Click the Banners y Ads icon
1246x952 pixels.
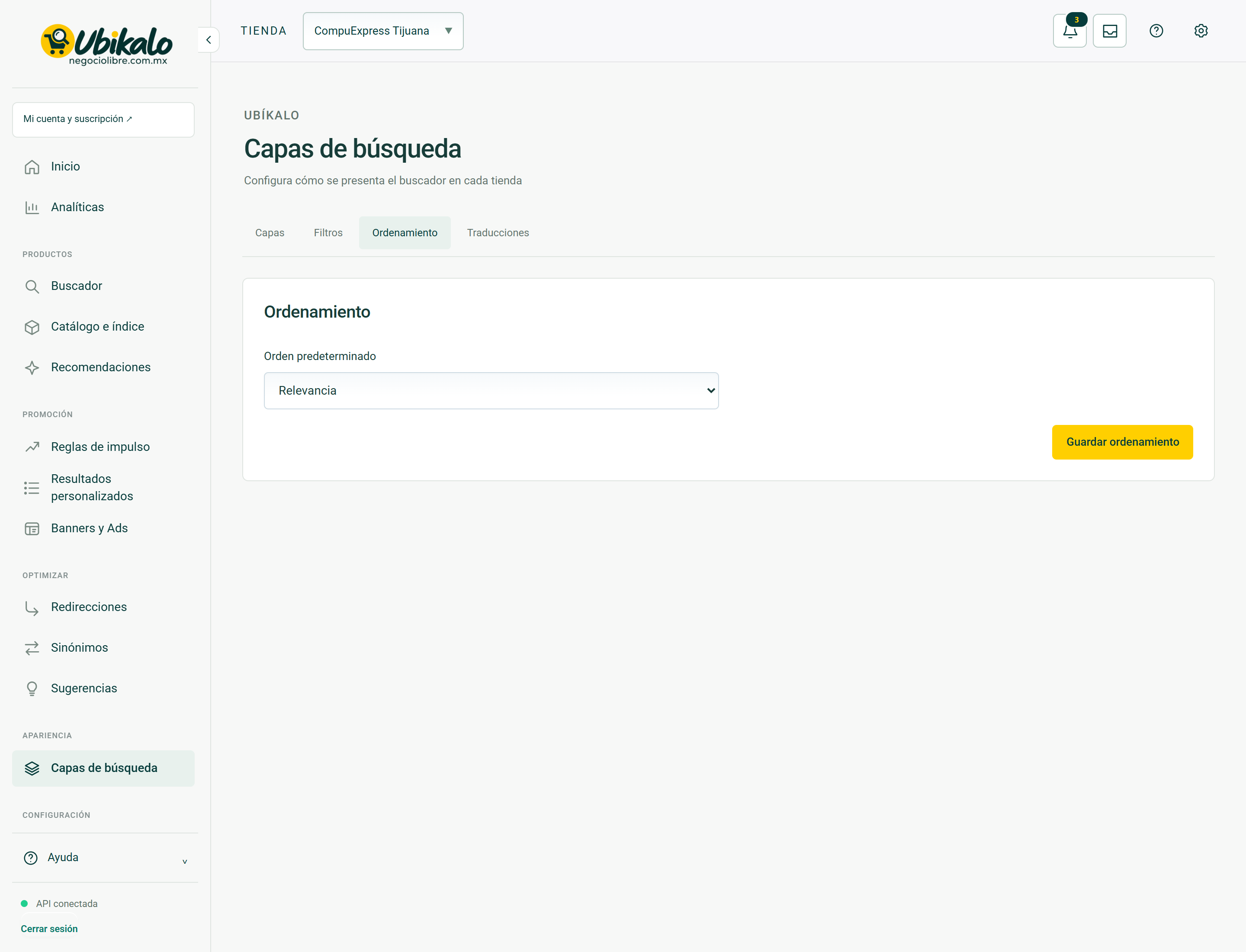[x=32, y=529]
